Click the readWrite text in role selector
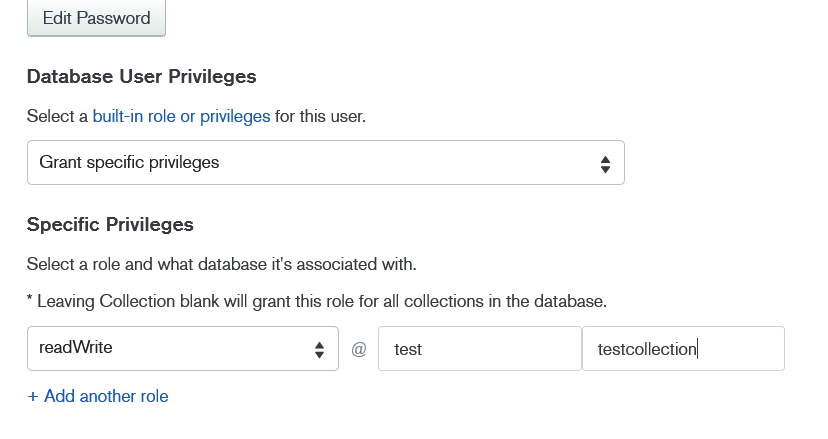 point(75,348)
